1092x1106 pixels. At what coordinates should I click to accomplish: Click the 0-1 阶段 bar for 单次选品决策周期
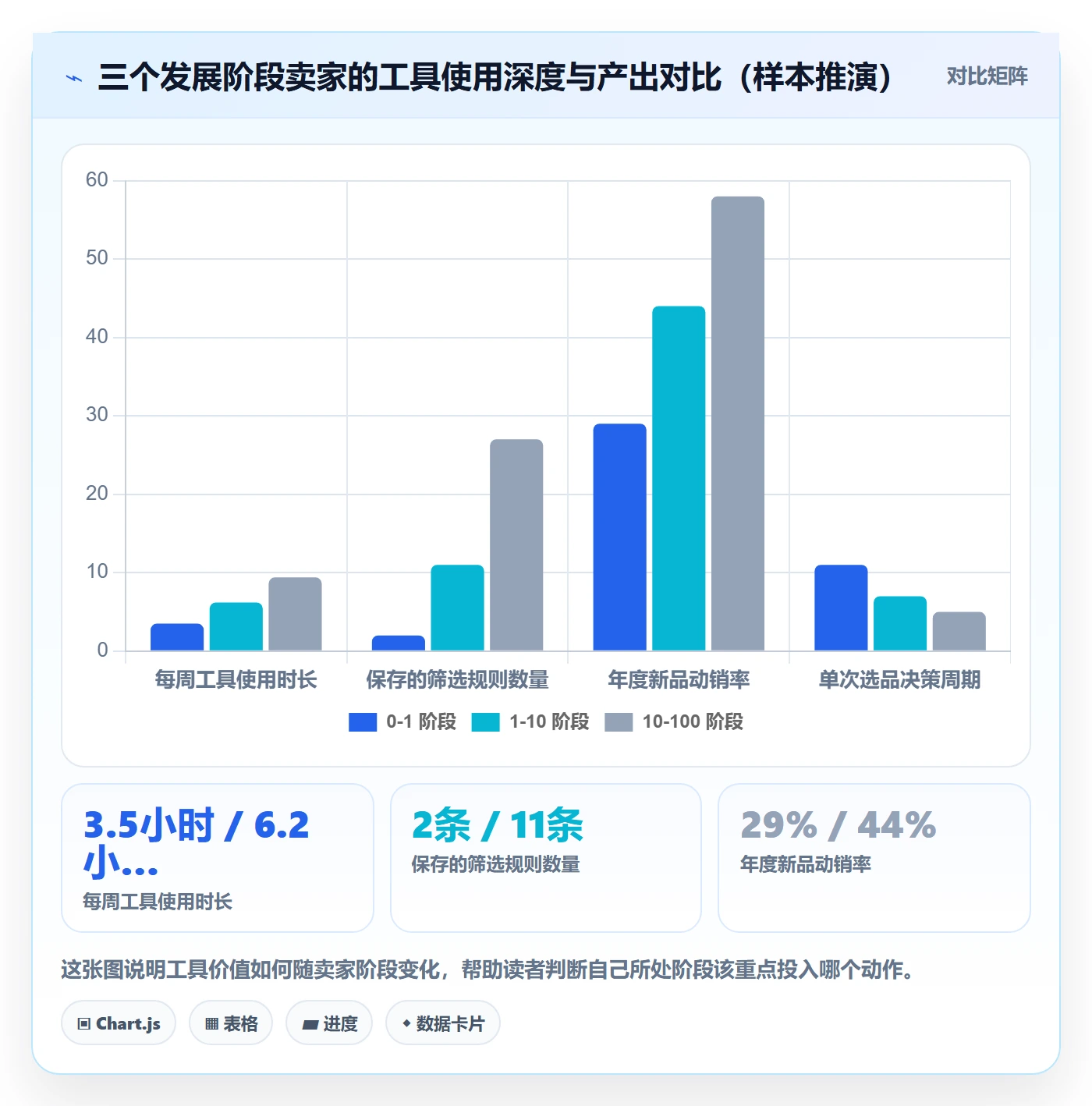[x=841, y=608]
